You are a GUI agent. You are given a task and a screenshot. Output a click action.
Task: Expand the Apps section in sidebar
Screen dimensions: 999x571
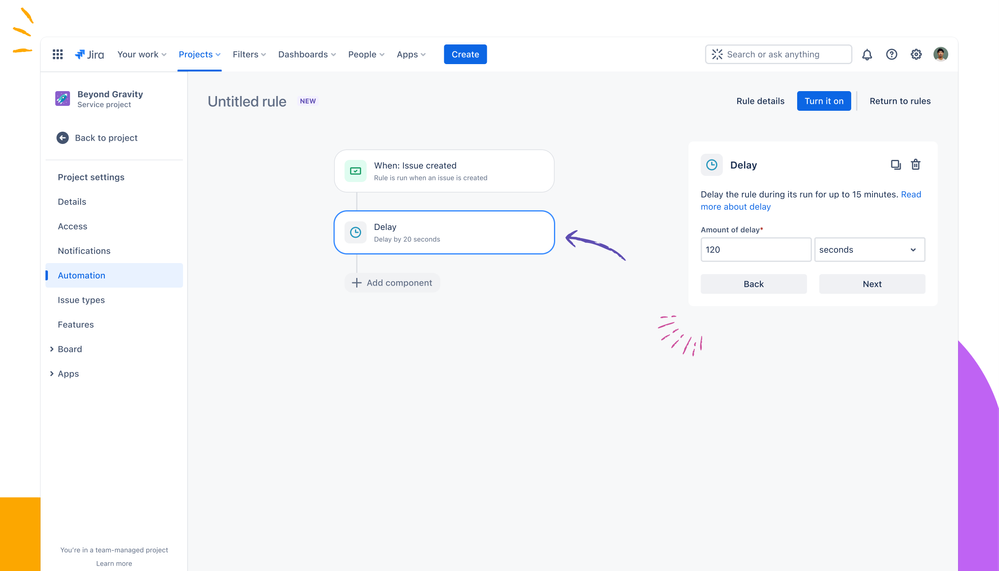pos(52,373)
